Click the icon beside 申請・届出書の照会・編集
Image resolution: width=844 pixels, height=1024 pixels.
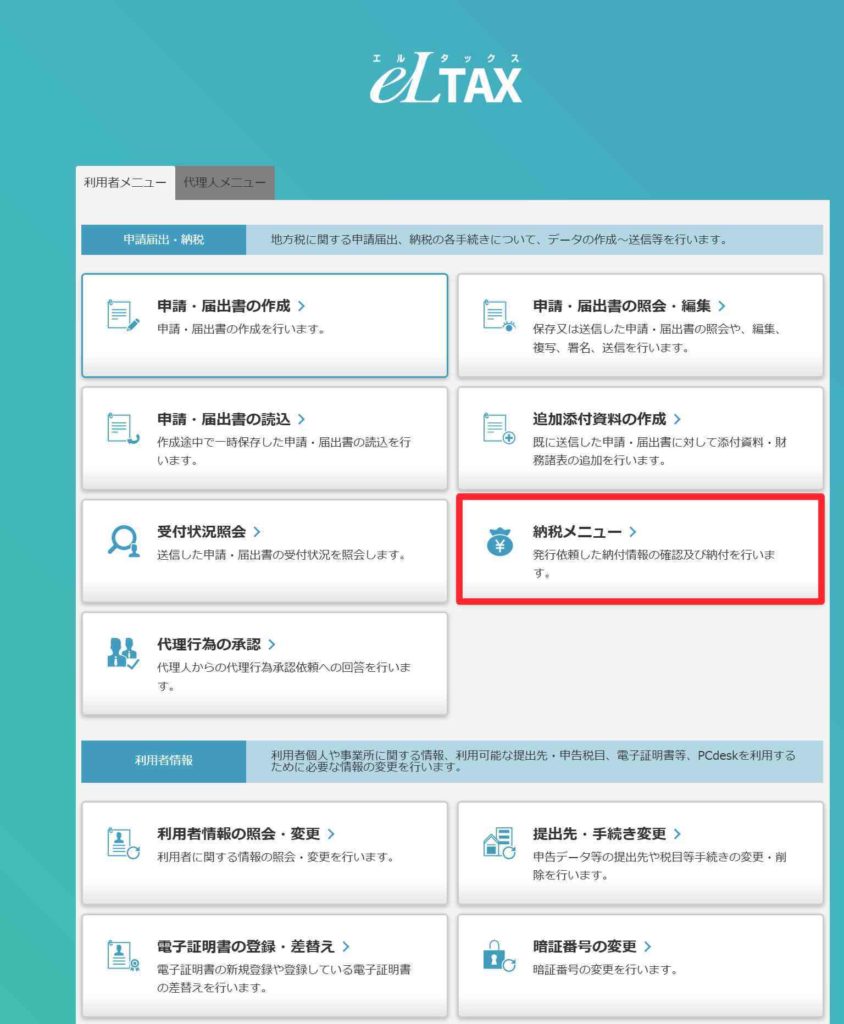pyautogui.click(x=498, y=315)
